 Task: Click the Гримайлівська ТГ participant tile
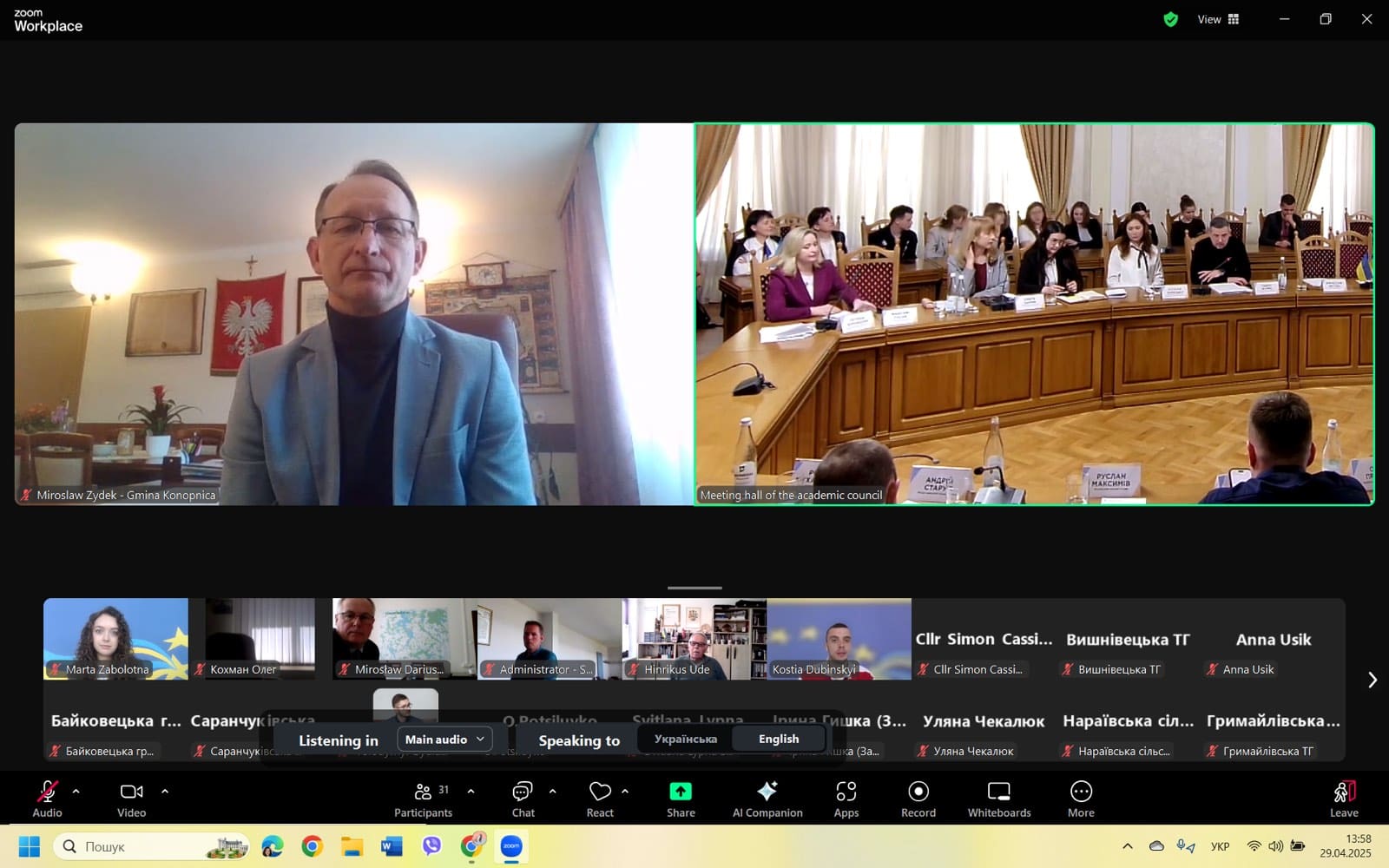tap(1273, 720)
